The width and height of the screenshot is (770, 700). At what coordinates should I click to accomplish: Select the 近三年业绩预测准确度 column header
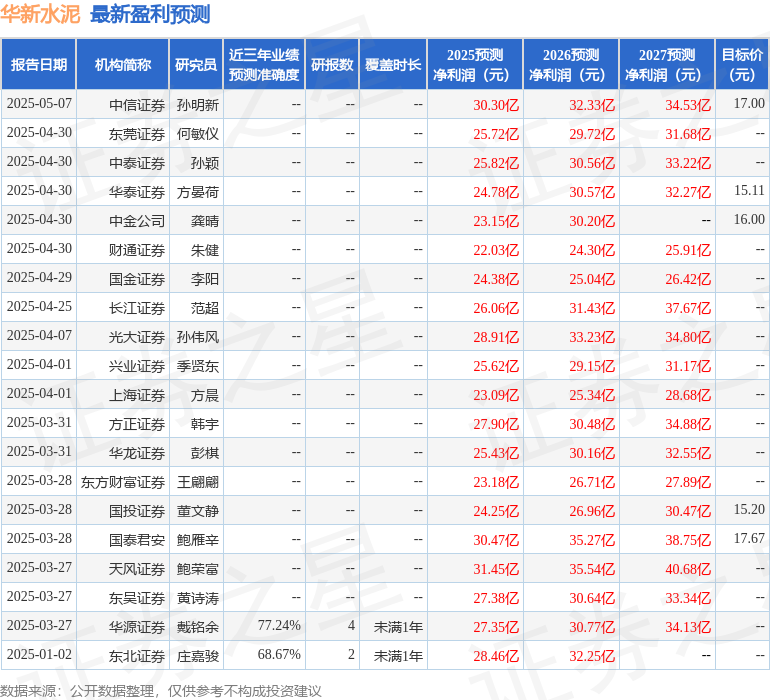click(264, 64)
